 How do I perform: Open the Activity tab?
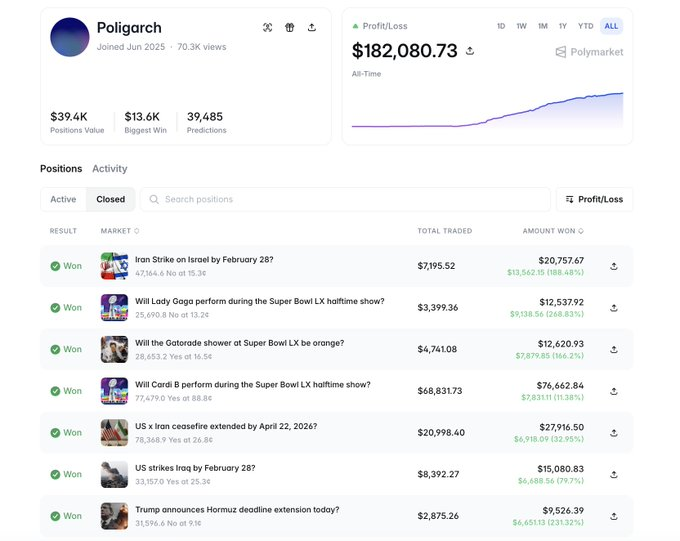(x=110, y=168)
